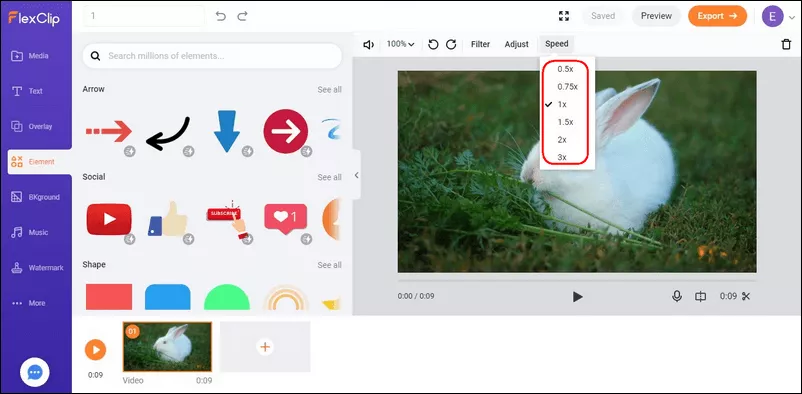Open the user profile avatar menu
802x394 pixels.
coord(772,16)
